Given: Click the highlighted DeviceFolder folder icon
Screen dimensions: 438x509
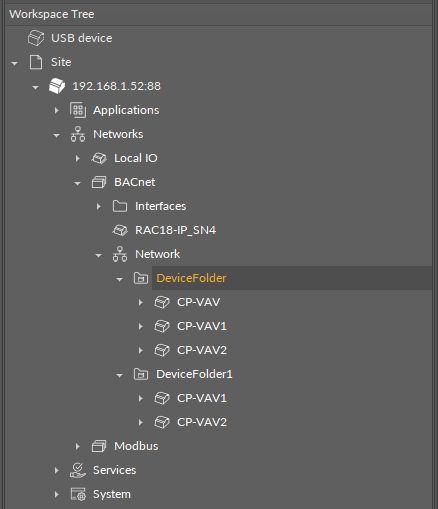Looking at the screenshot, I should pos(141,278).
